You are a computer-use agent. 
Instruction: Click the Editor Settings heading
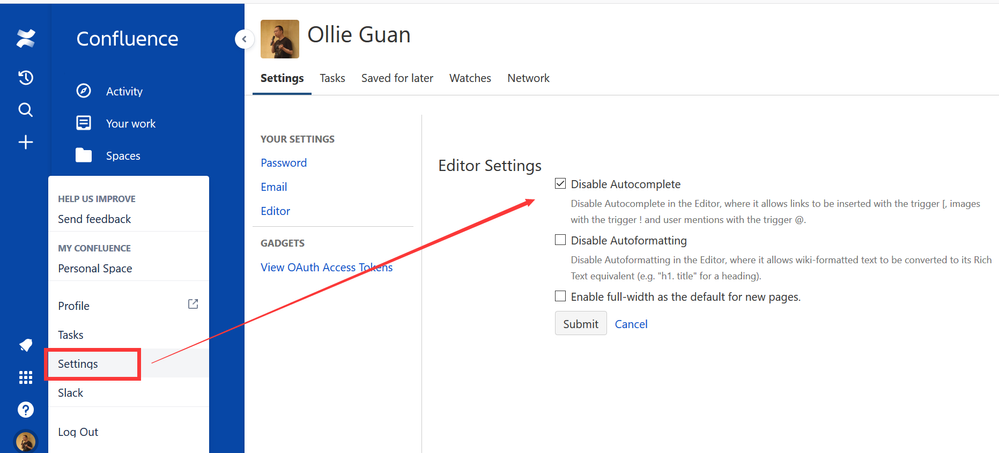tap(490, 166)
